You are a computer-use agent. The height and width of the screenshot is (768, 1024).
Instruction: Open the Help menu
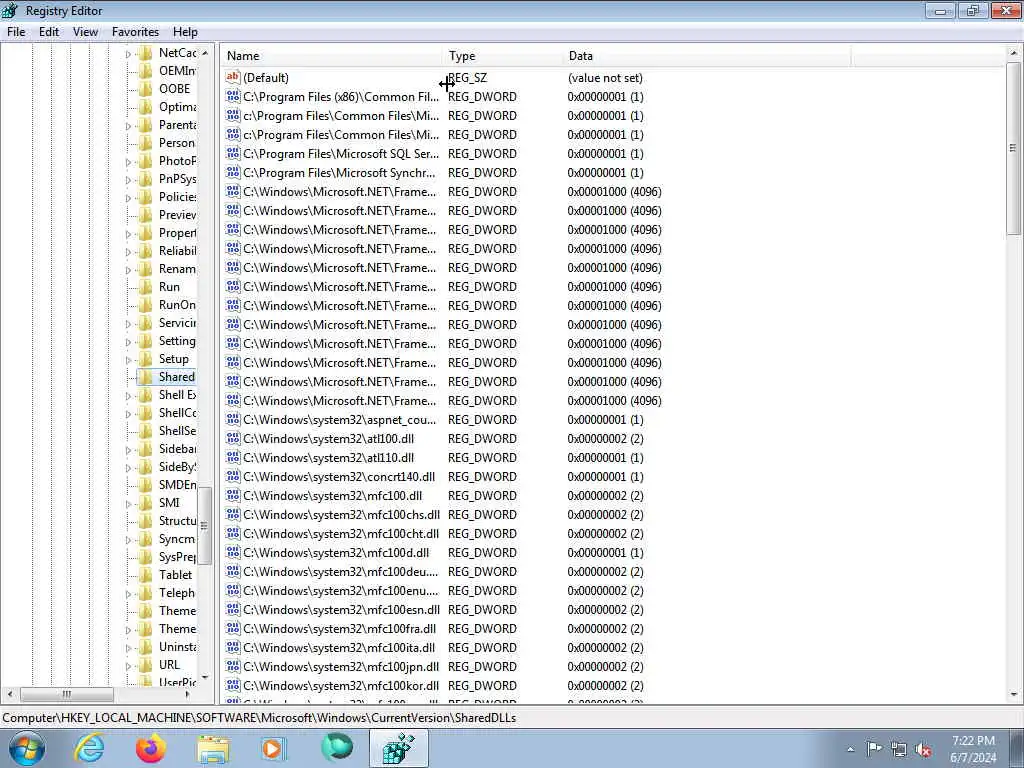[185, 32]
